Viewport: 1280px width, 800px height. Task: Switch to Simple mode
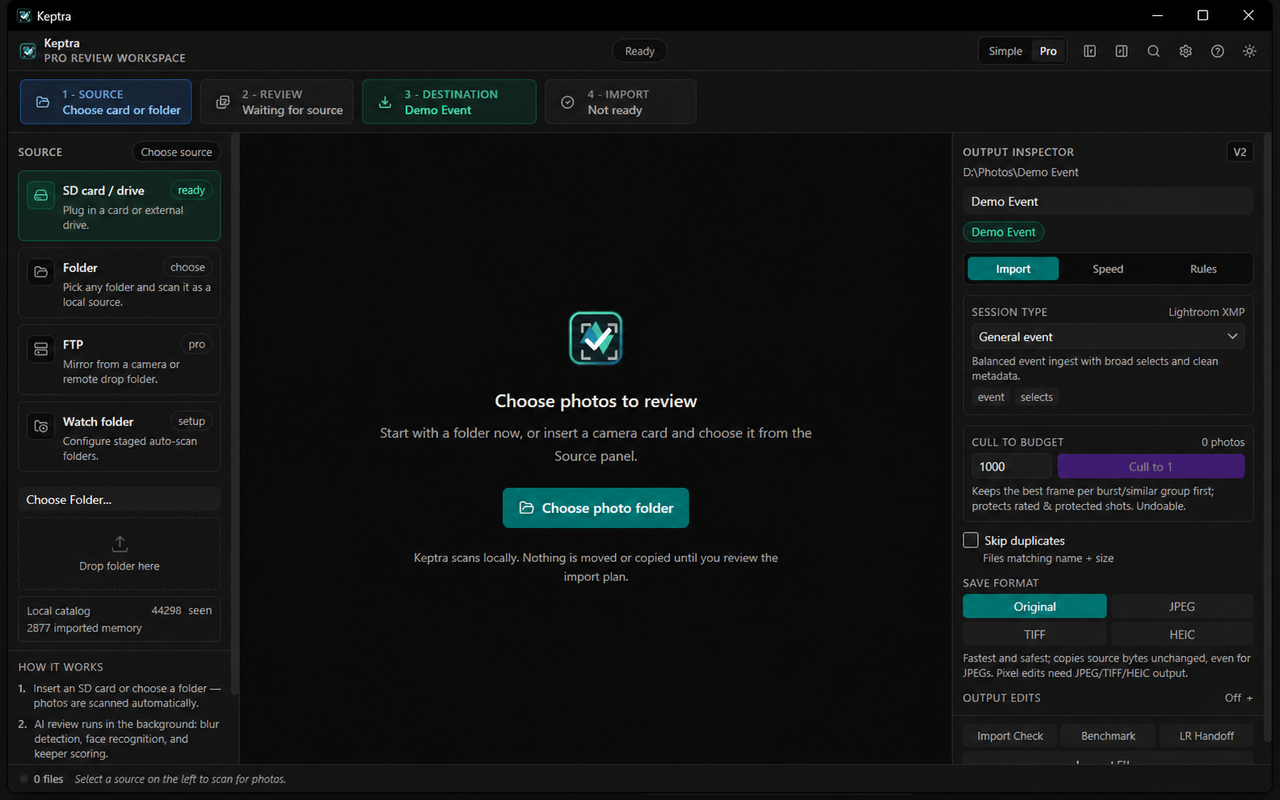(1006, 51)
